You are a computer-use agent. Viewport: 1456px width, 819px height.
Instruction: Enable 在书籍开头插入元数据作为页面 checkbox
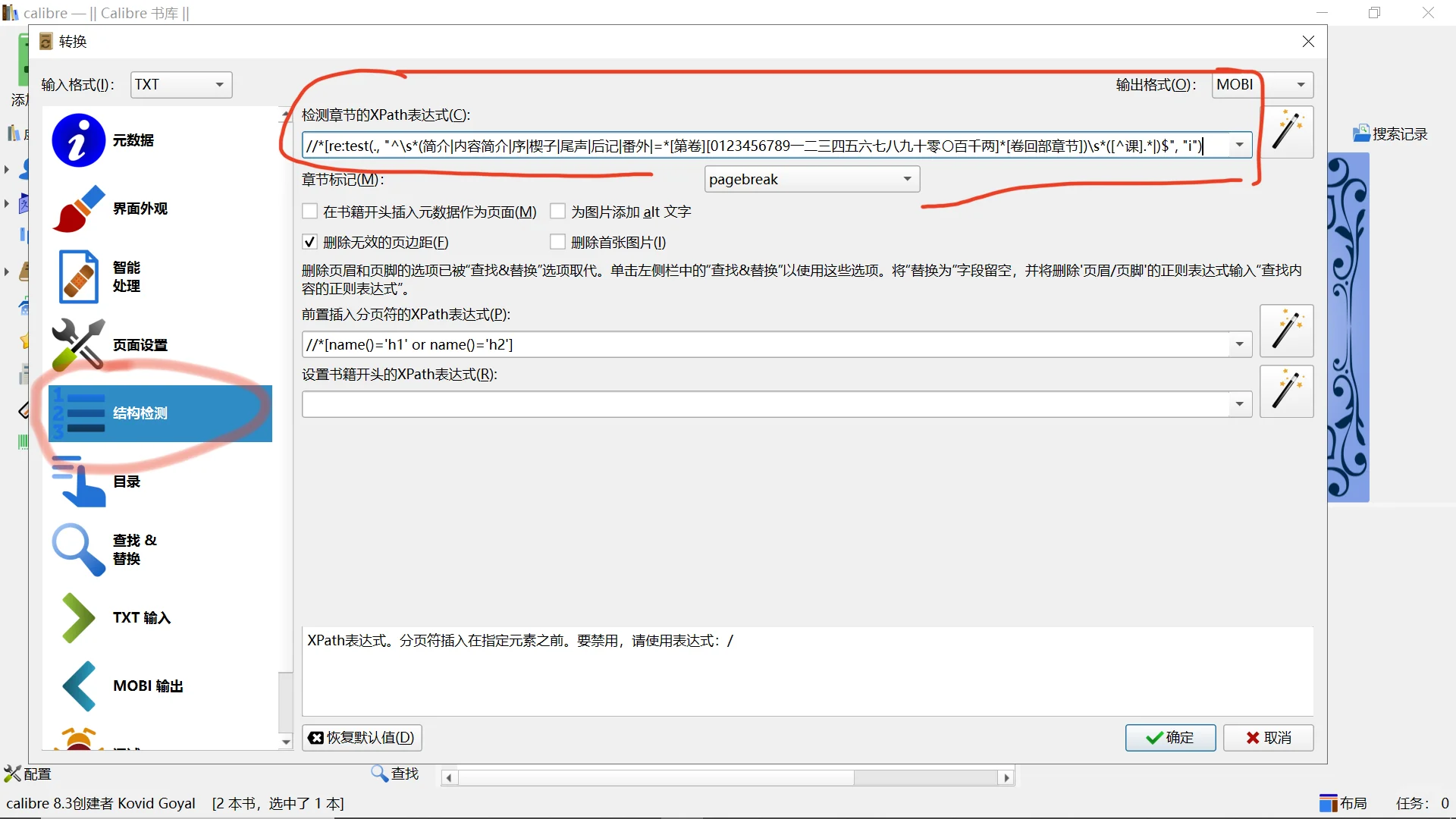point(309,212)
